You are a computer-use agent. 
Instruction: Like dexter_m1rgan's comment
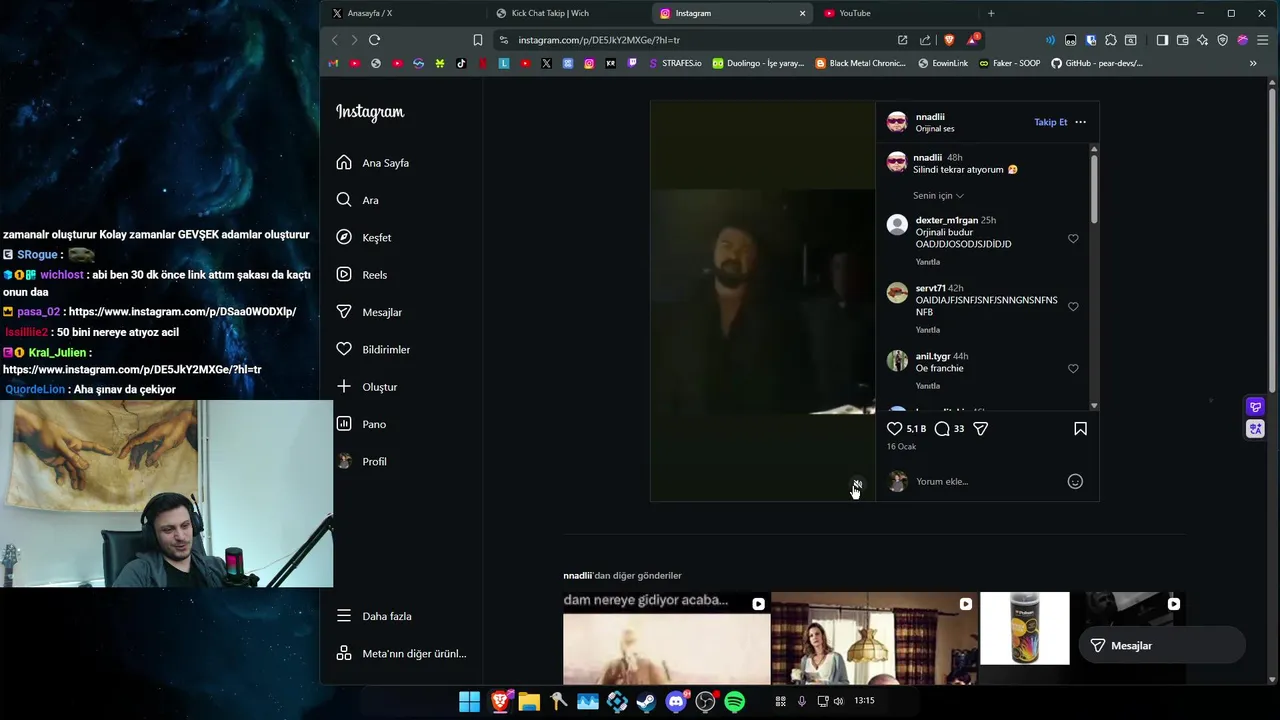coord(1073,239)
